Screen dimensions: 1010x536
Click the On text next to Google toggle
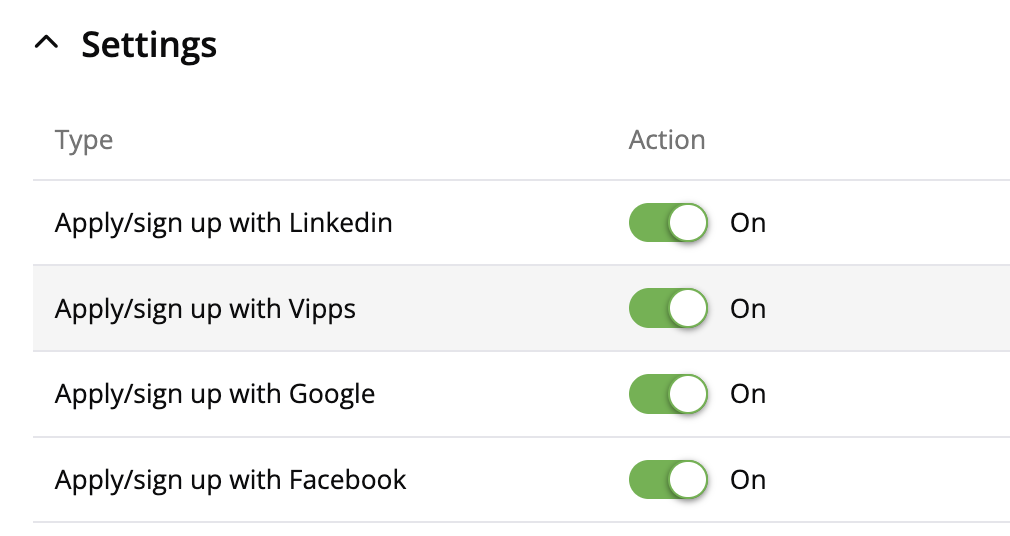point(748,394)
